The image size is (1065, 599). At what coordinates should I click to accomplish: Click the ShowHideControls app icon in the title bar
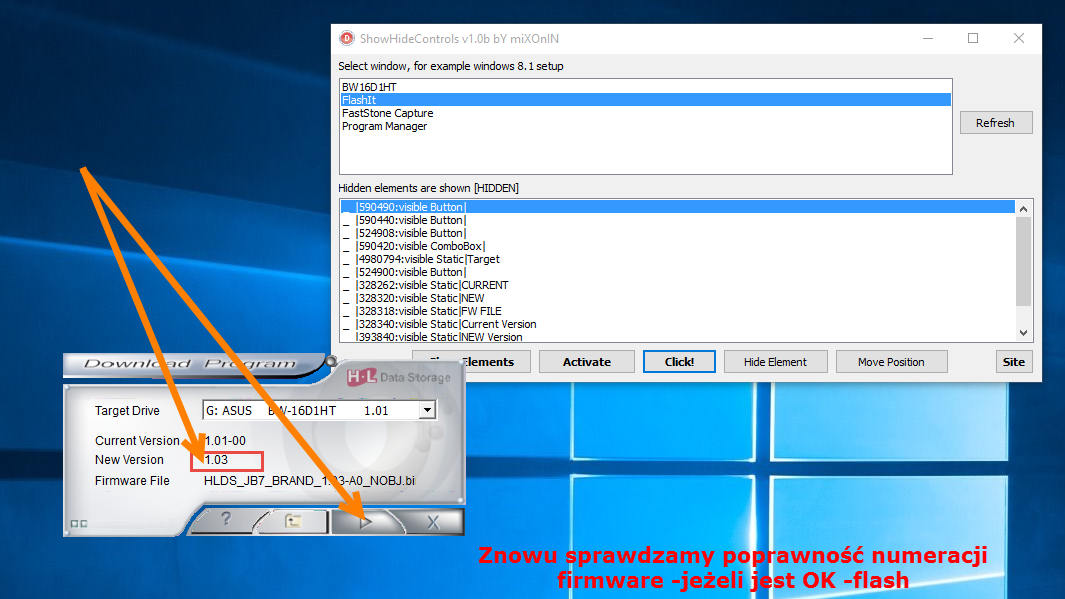(x=347, y=39)
